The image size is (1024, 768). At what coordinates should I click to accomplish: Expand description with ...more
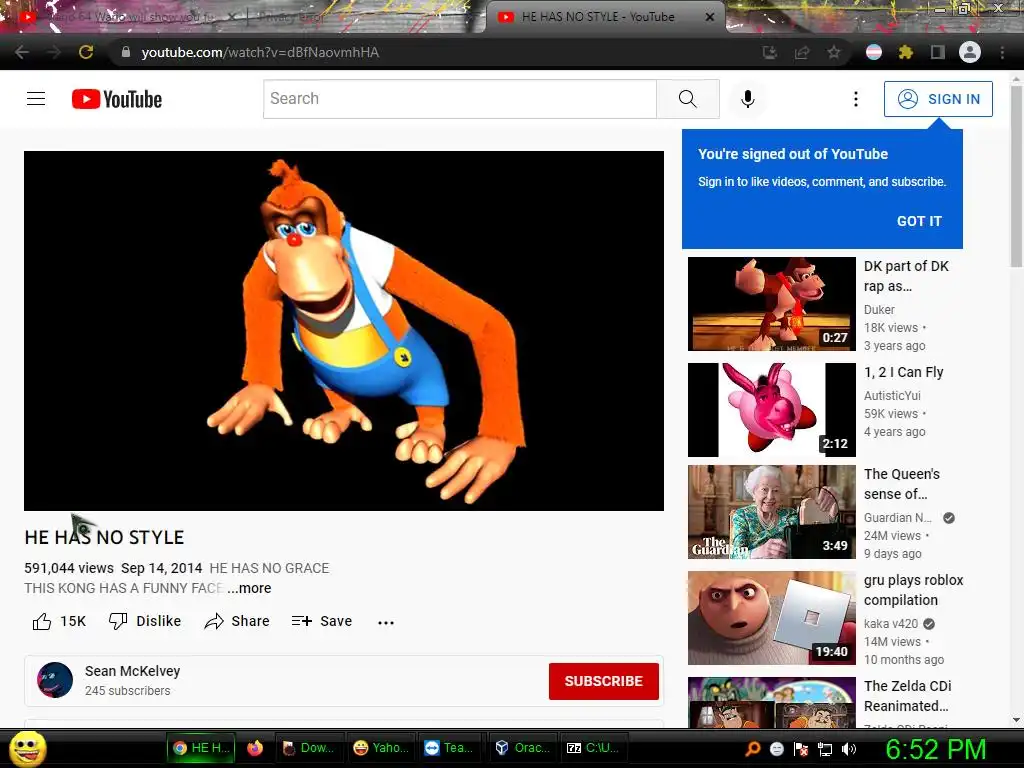pos(249,588)
